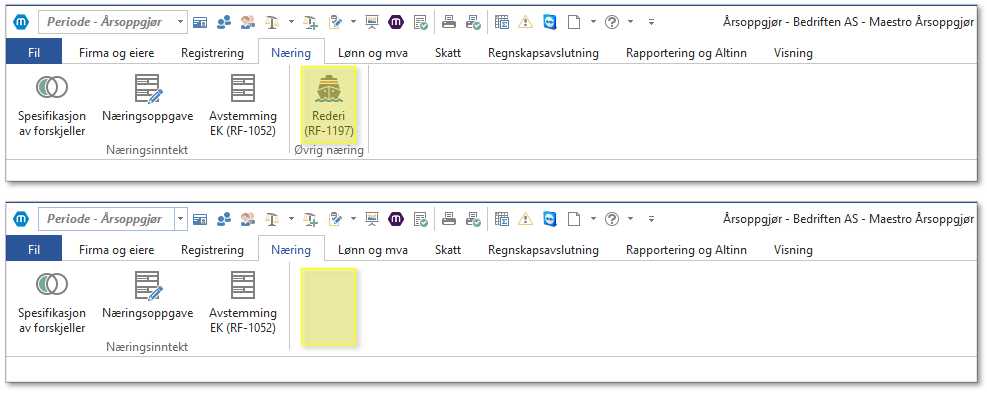This screenshot has height=393, width=987.
Task: Click help question mark in upper toolbar
Action: click(x=612, y=23)
